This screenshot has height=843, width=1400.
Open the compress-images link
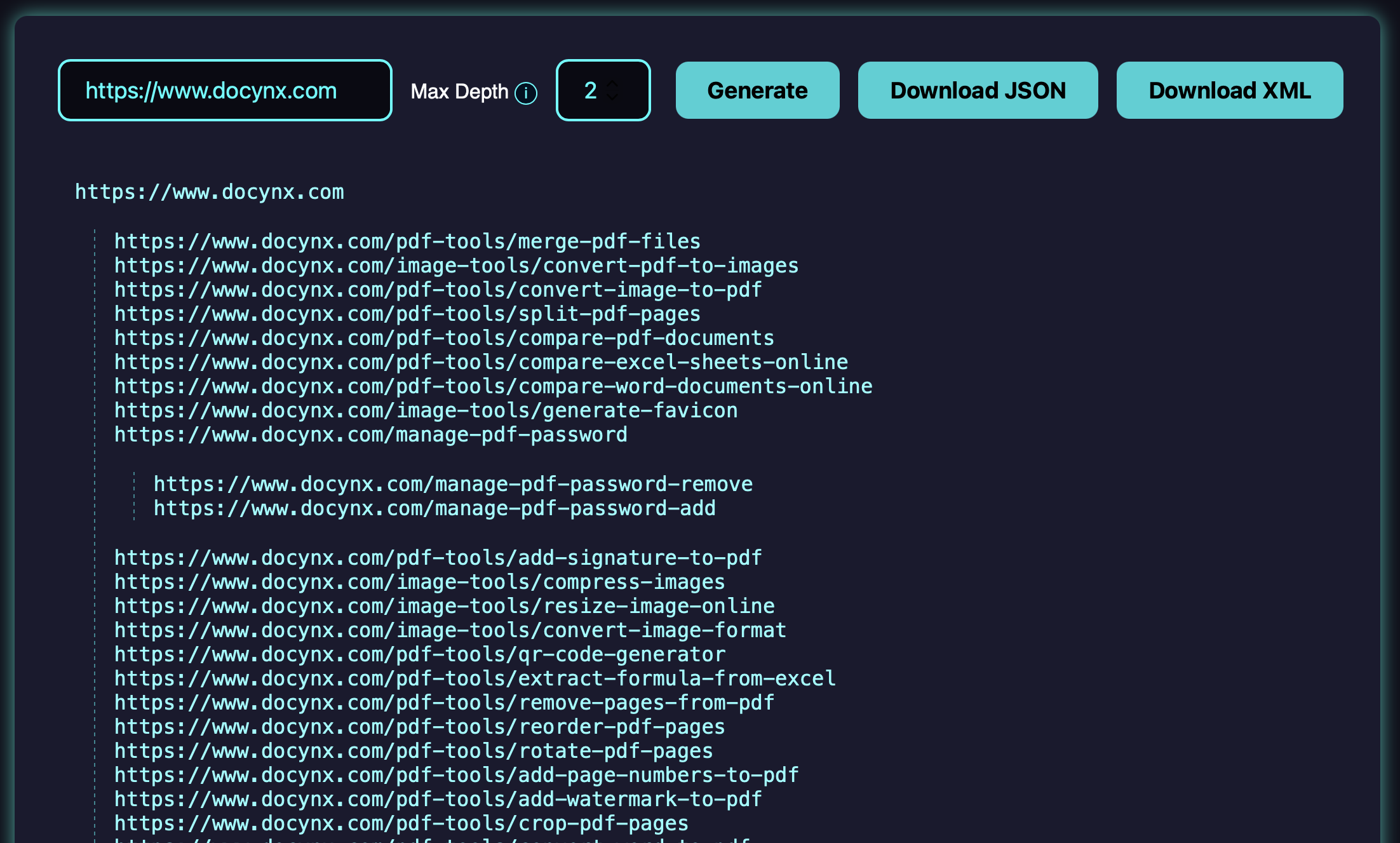coord(419,582)
